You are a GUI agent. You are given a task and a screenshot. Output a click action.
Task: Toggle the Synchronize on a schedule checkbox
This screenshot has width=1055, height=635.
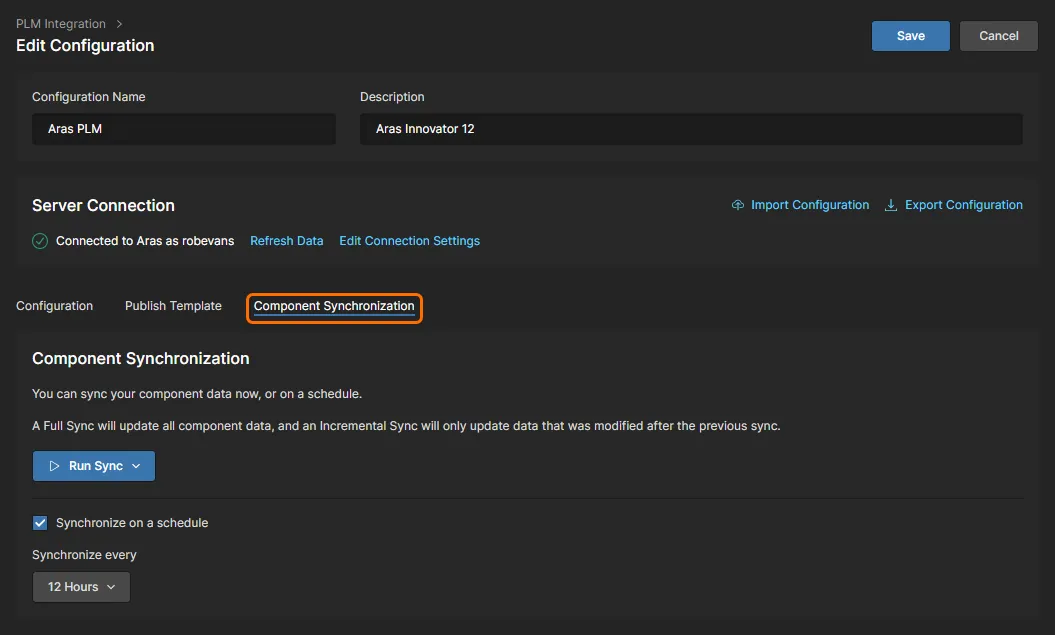[x=40, y=523]
